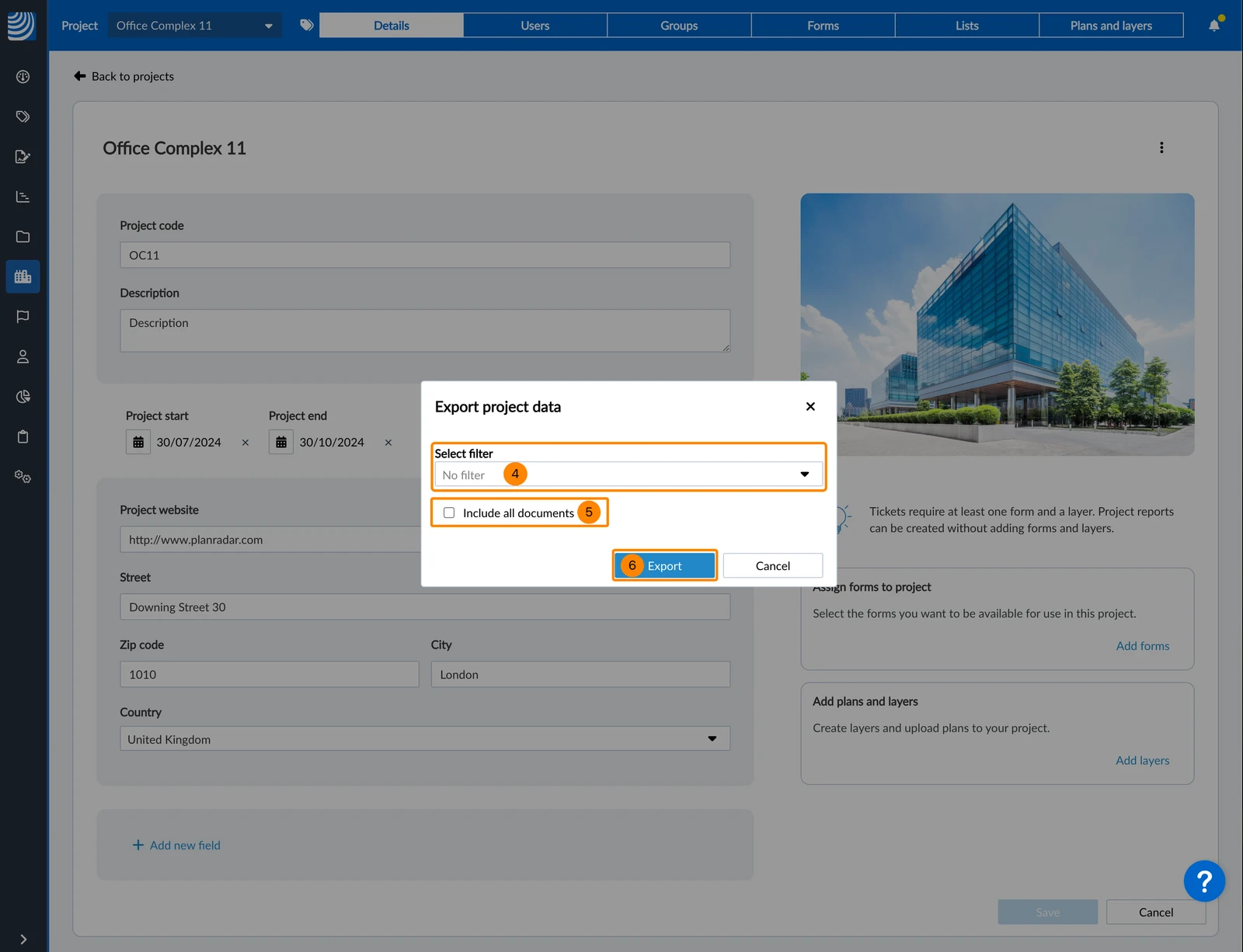Click the tags icon beside project selector
1243x952 pixels.
click(x=307, y=26)
